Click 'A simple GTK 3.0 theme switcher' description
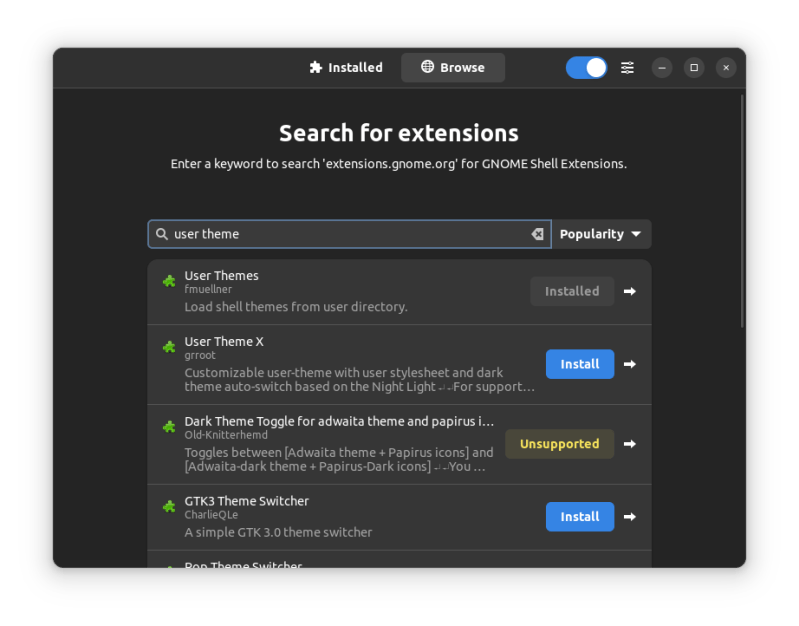 (278, 533)
